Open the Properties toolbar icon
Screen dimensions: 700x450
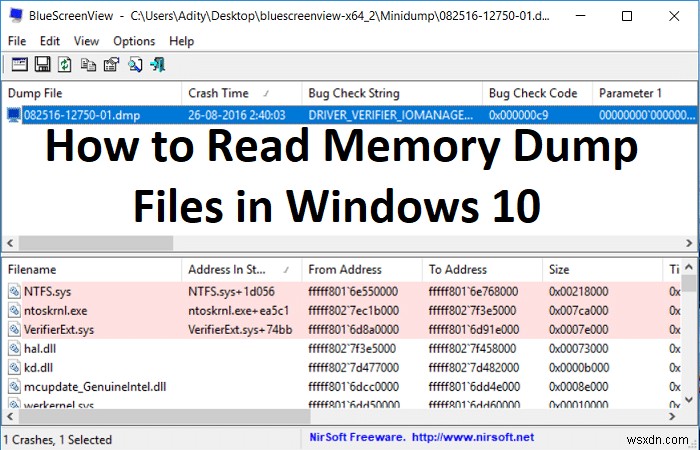pyautogui.click(x=111, y=65)
